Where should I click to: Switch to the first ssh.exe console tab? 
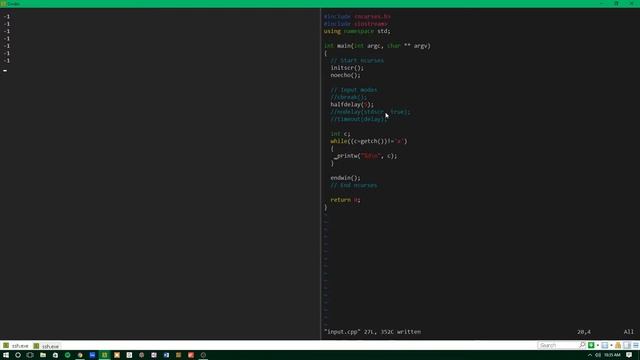16,346
